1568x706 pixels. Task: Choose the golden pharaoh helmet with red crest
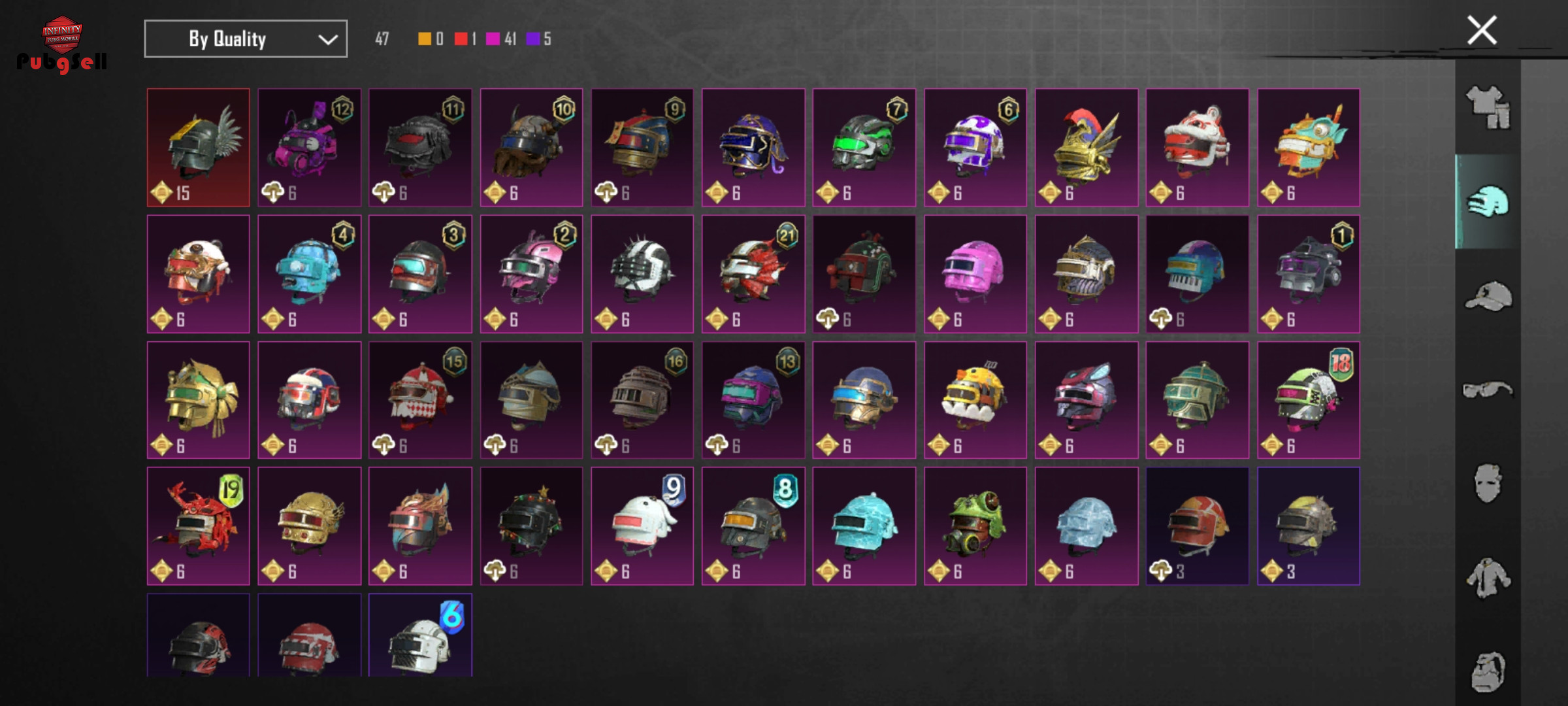pos(1086,148)
